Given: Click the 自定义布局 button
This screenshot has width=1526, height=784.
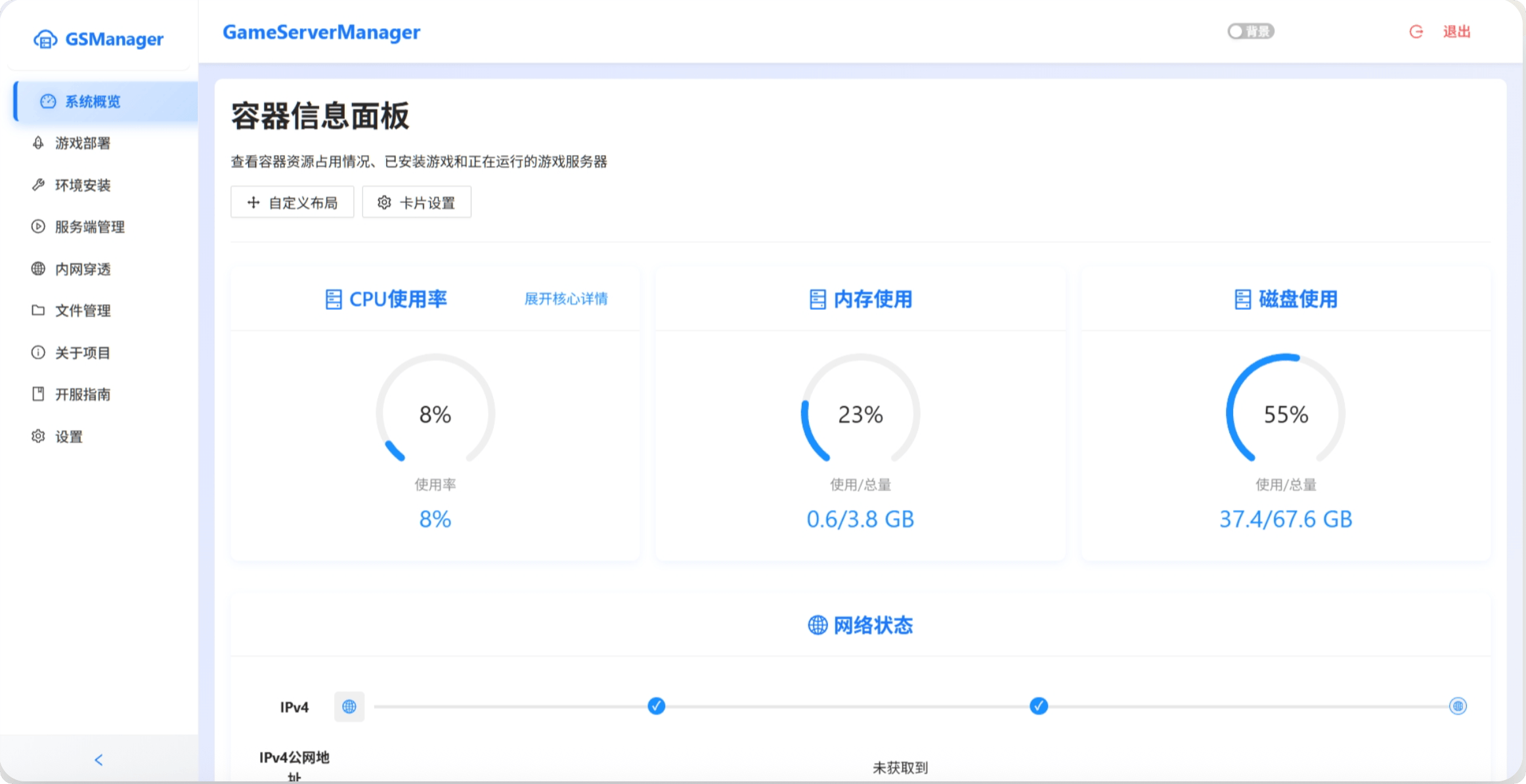Looking at the screenshot, I should (x=292, y=202).
